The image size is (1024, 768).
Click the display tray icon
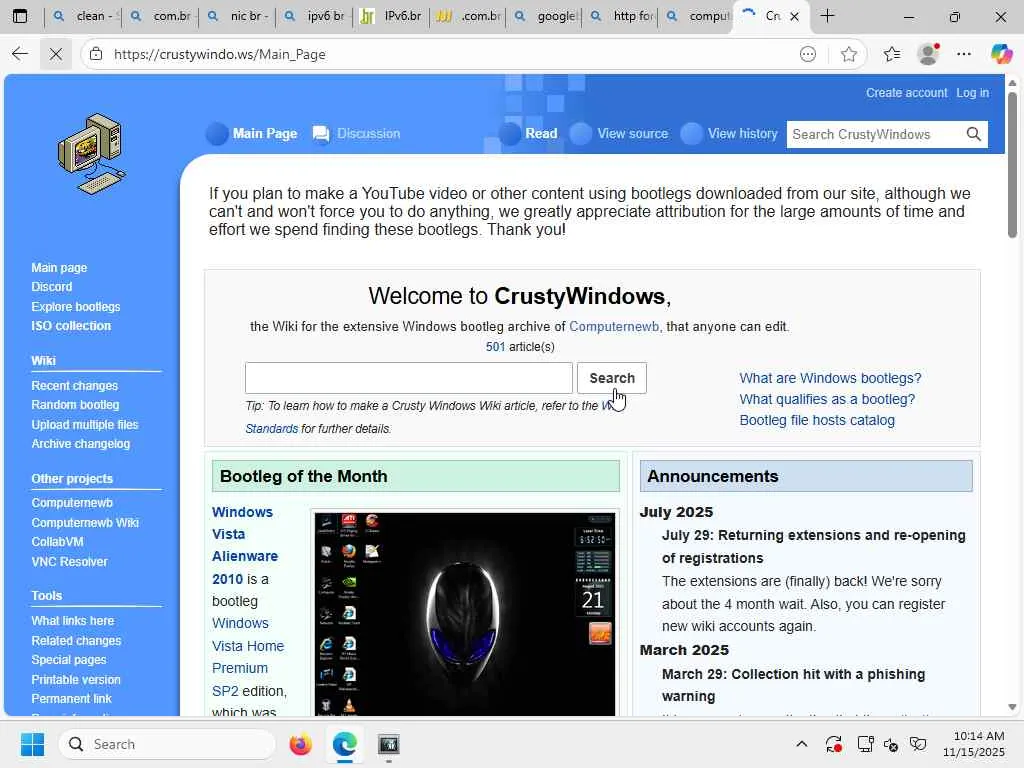pyautogui.click(x=865, y=744)
